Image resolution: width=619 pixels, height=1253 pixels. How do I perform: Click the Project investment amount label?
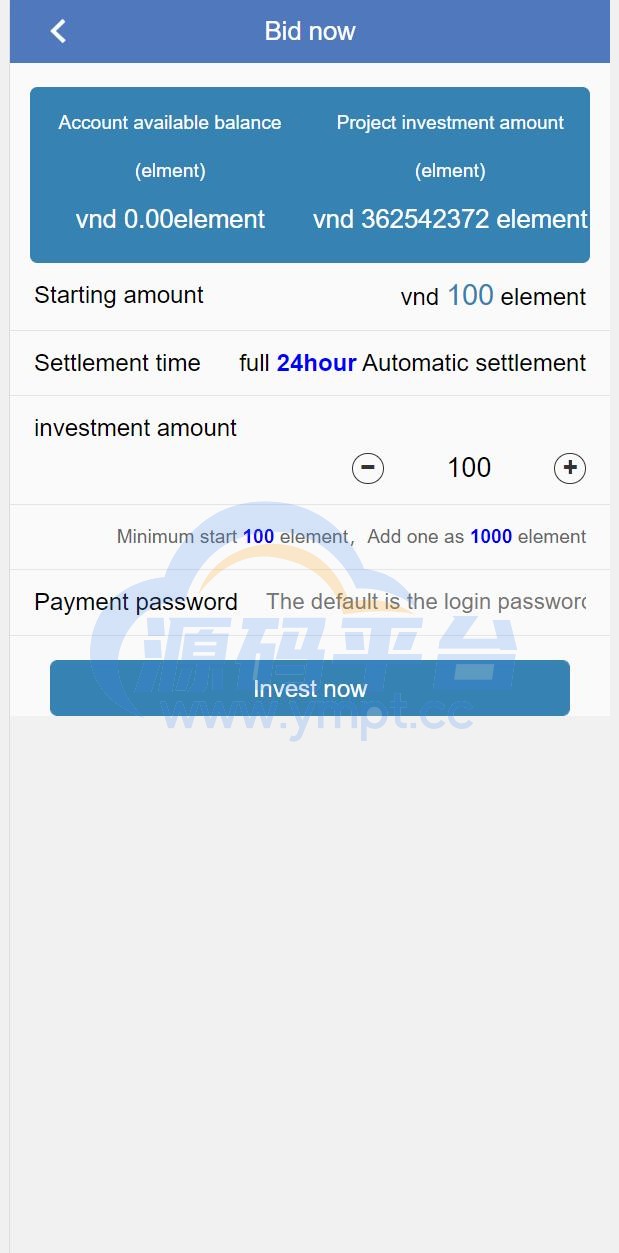450,123
